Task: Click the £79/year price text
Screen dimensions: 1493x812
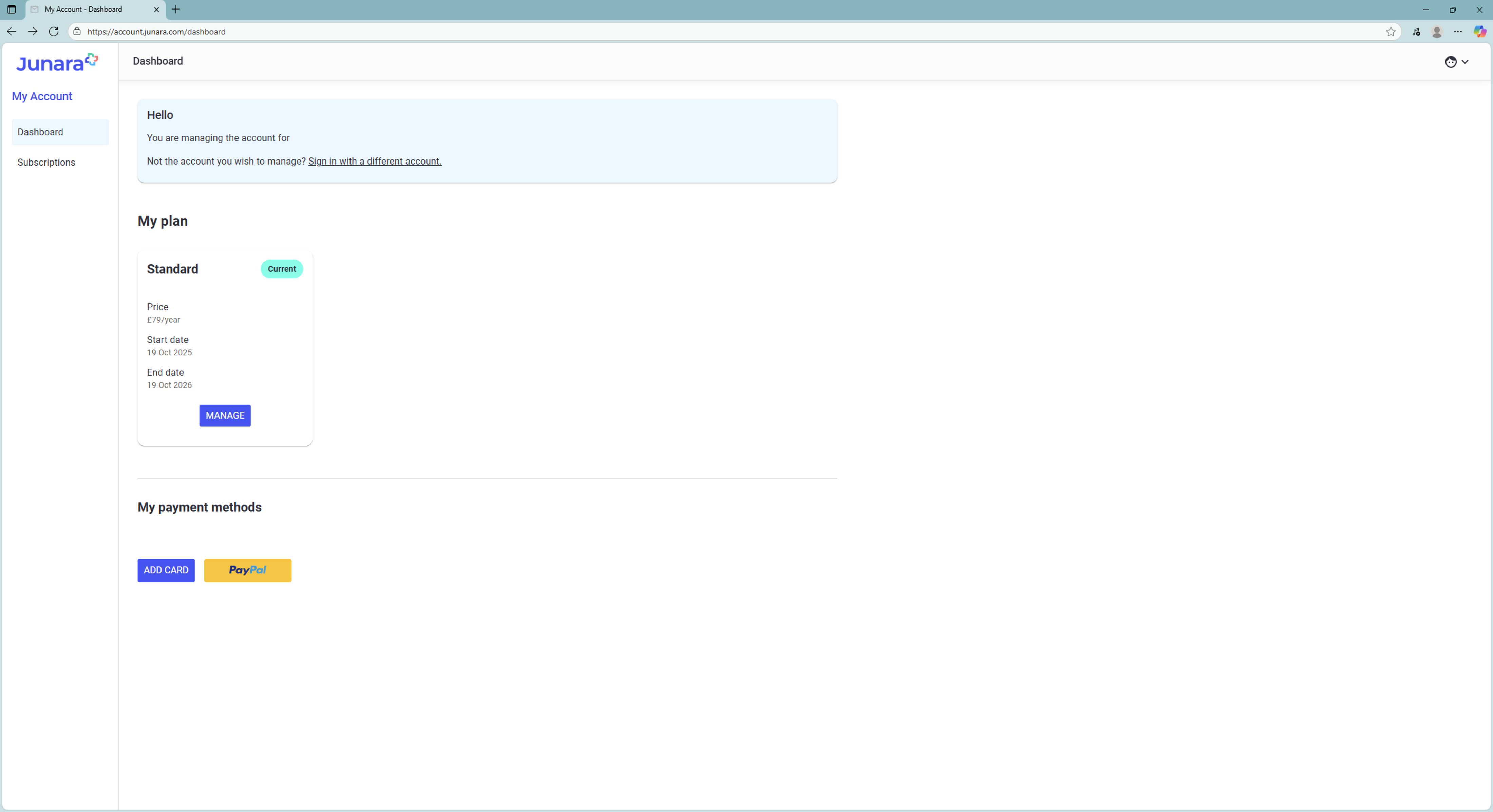Action: (x=164, y=320)
